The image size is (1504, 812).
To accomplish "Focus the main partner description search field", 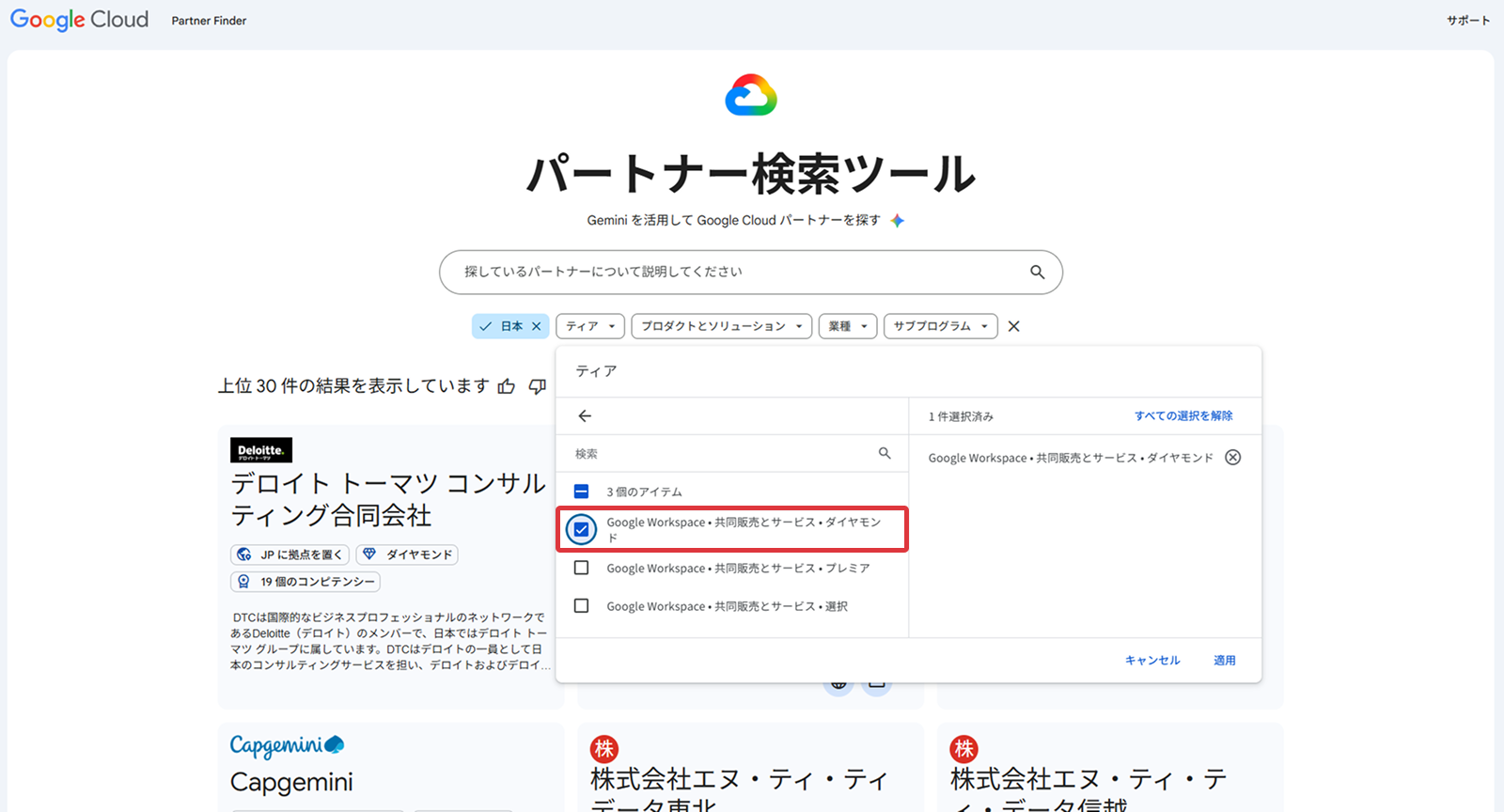I will coord(751,272).
